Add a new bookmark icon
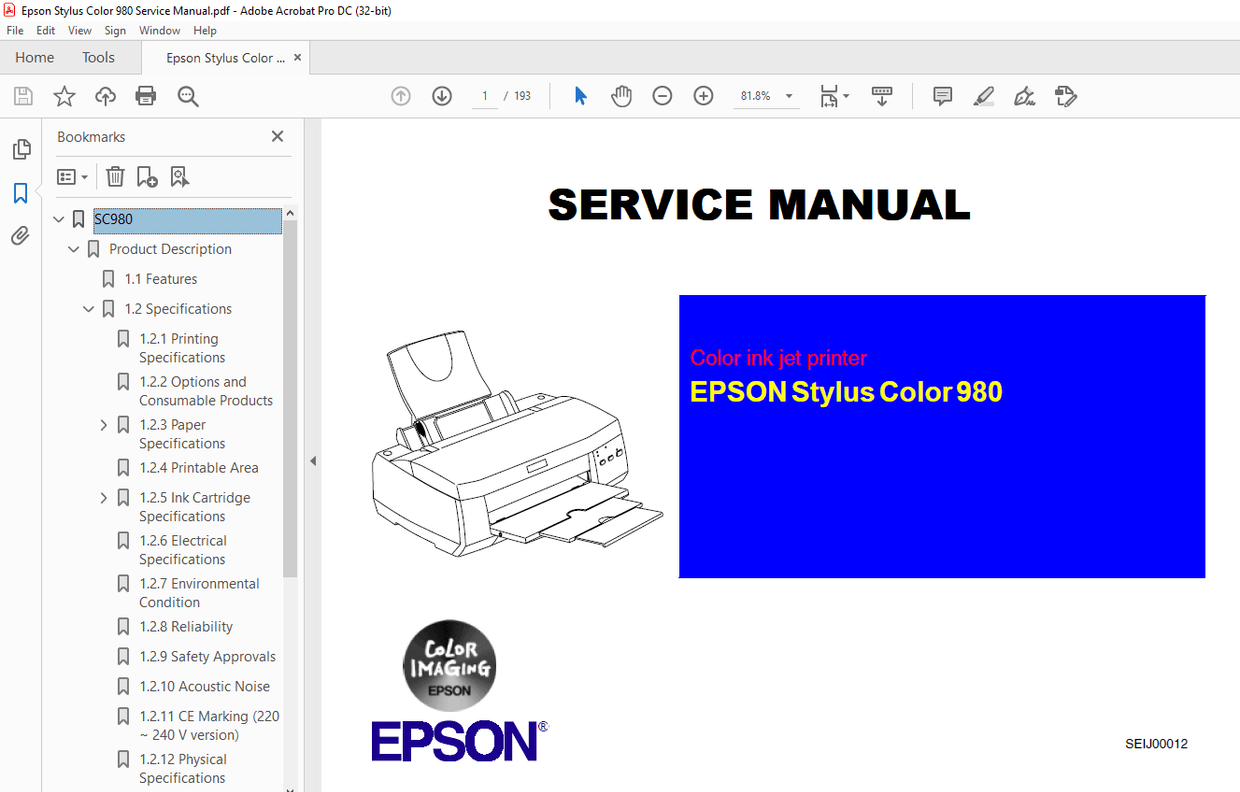Screen dimensions: 1240x792 [147, 177]
